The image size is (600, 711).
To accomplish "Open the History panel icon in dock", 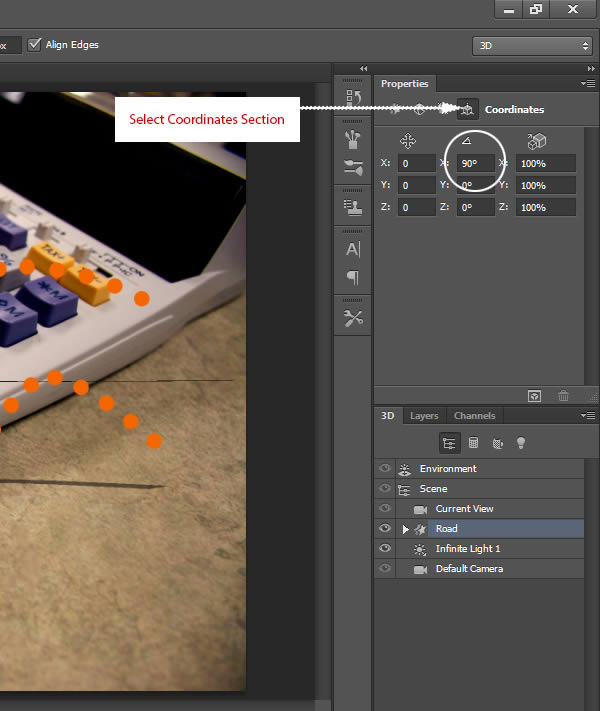I will pos(353,97).
